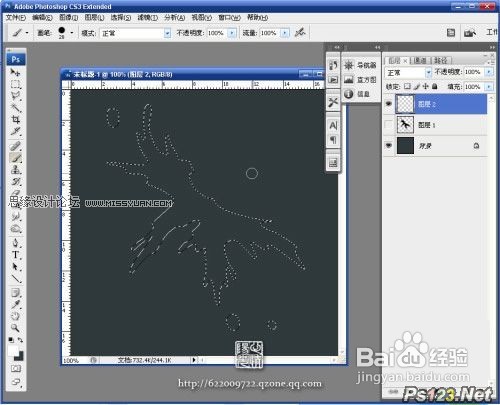Choose the Crop tool
The height and width of the screenshot is (405, 500).
15,119
